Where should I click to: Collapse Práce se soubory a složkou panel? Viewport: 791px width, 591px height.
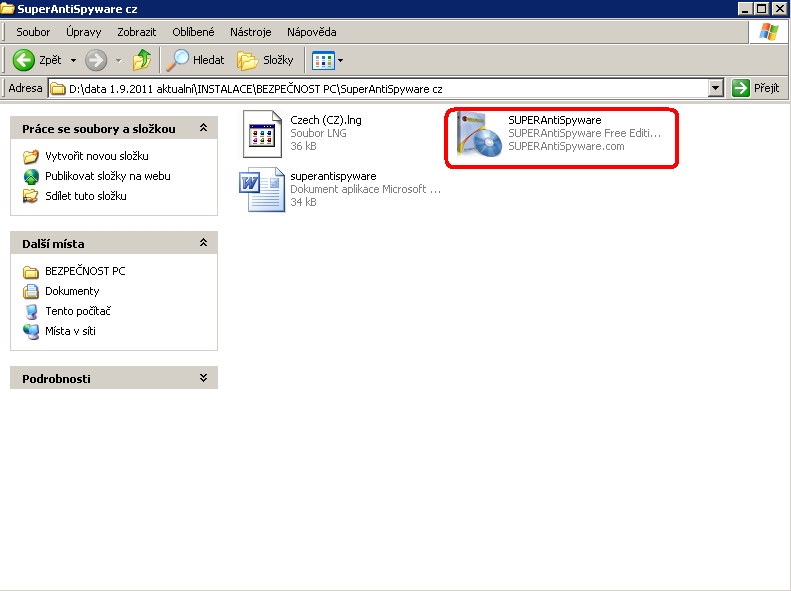[203, 128]
